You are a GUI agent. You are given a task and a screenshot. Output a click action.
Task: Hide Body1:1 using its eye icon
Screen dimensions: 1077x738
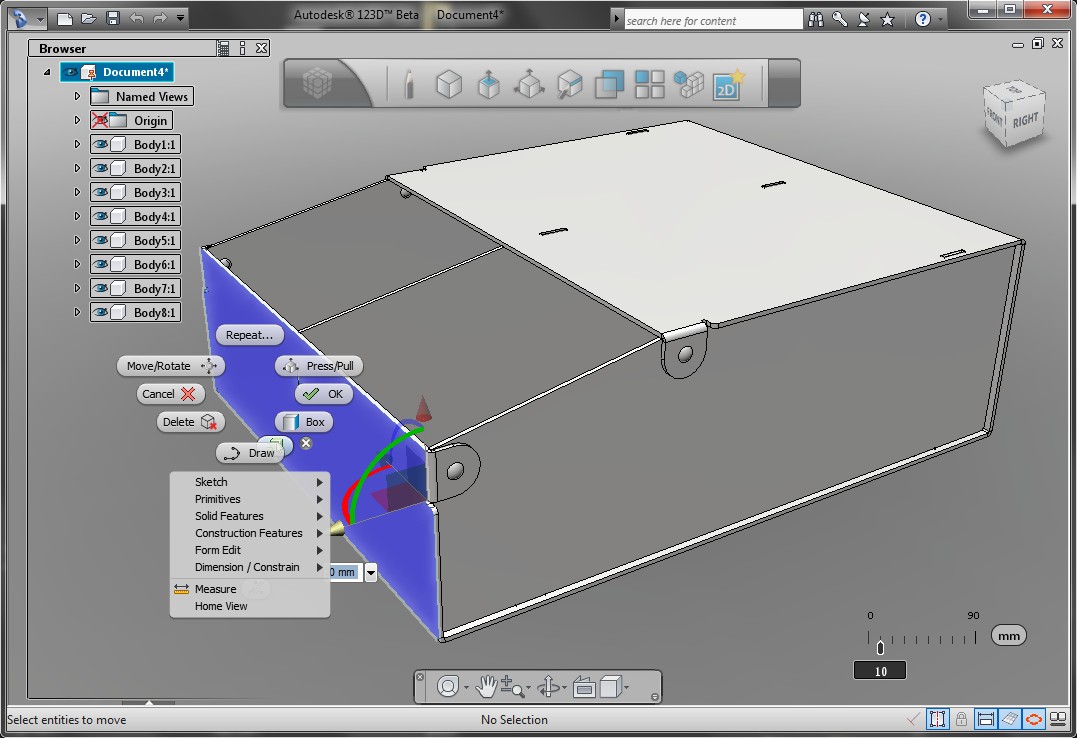[x=100, y=144]
